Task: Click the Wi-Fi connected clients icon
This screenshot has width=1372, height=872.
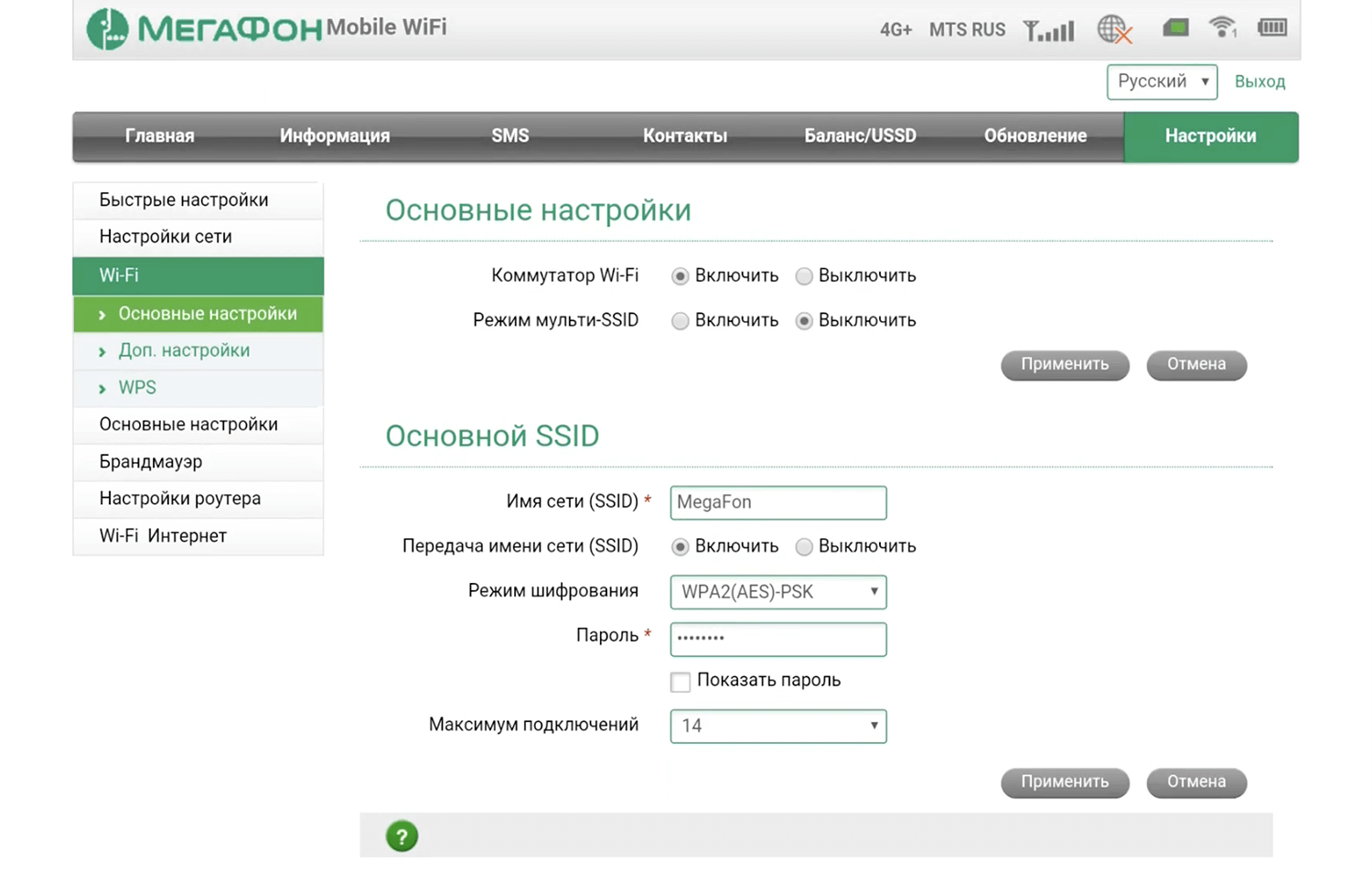Action: click(x=1222, y=27)
